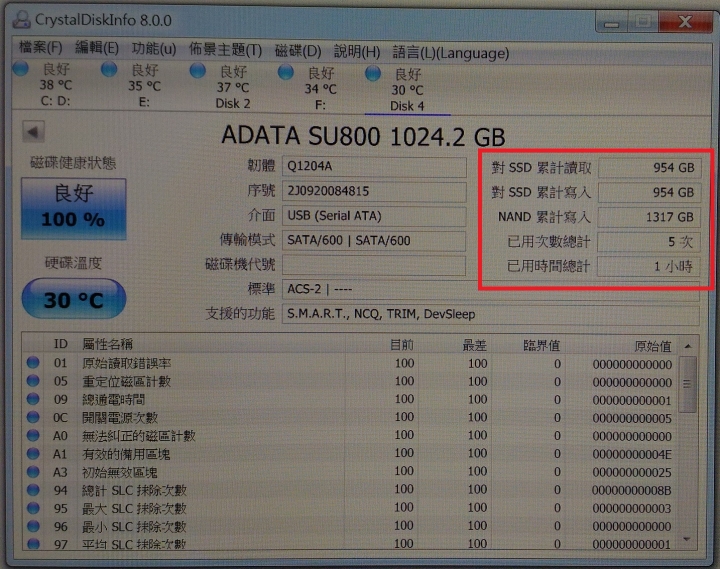Select the E: drive status orb
Viewport: 720px width, 569px height.
[109, 69]
